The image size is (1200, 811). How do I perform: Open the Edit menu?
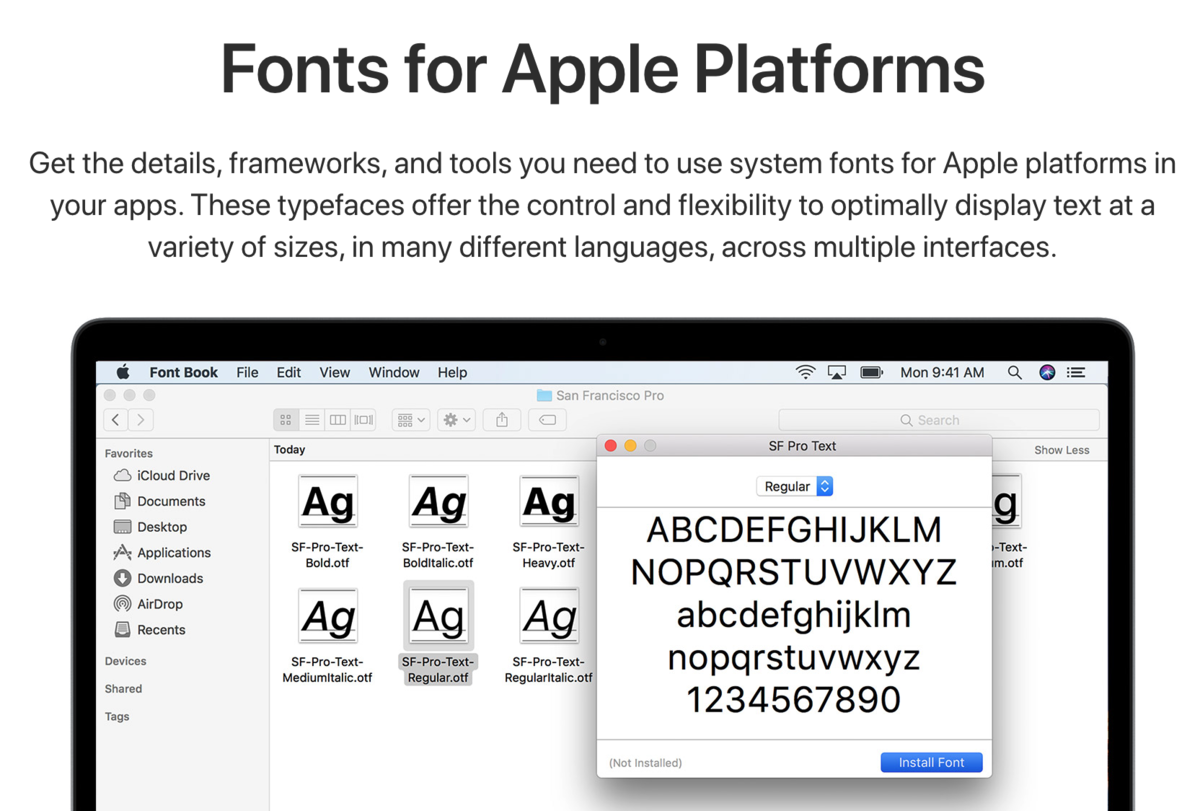pyautogui.click(x=289, y=372)
